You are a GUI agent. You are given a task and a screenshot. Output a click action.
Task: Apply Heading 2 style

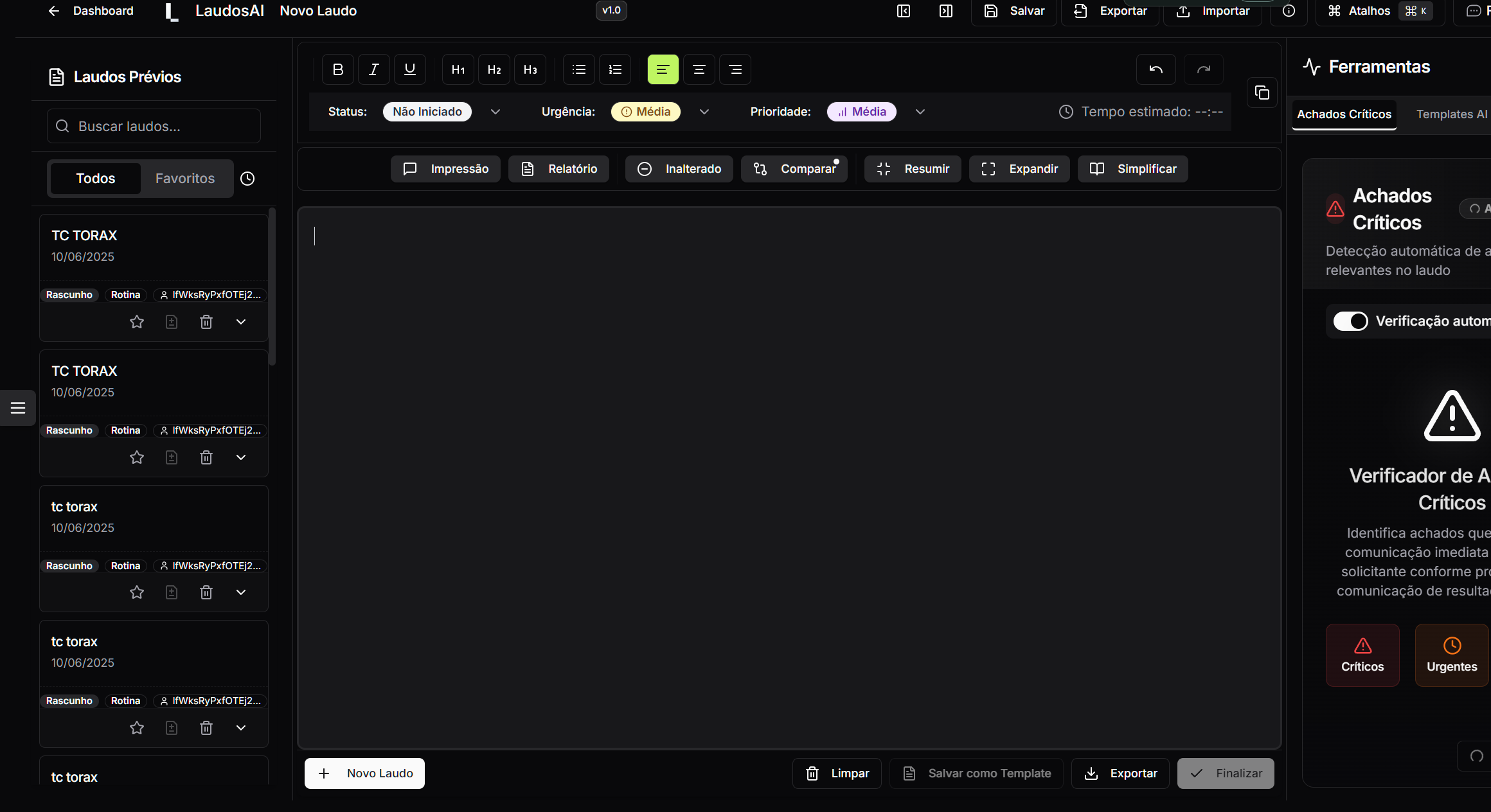click(494, 69)
